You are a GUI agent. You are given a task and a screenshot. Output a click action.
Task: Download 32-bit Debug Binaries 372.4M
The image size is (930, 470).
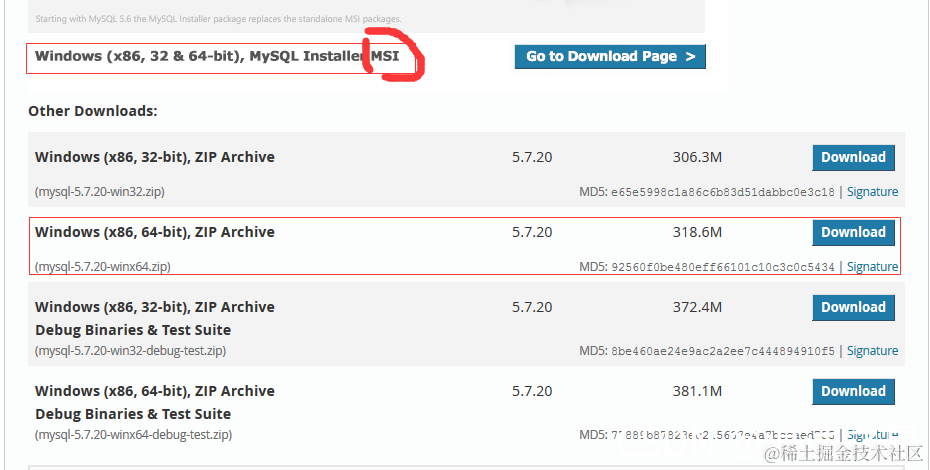(853, 307)
